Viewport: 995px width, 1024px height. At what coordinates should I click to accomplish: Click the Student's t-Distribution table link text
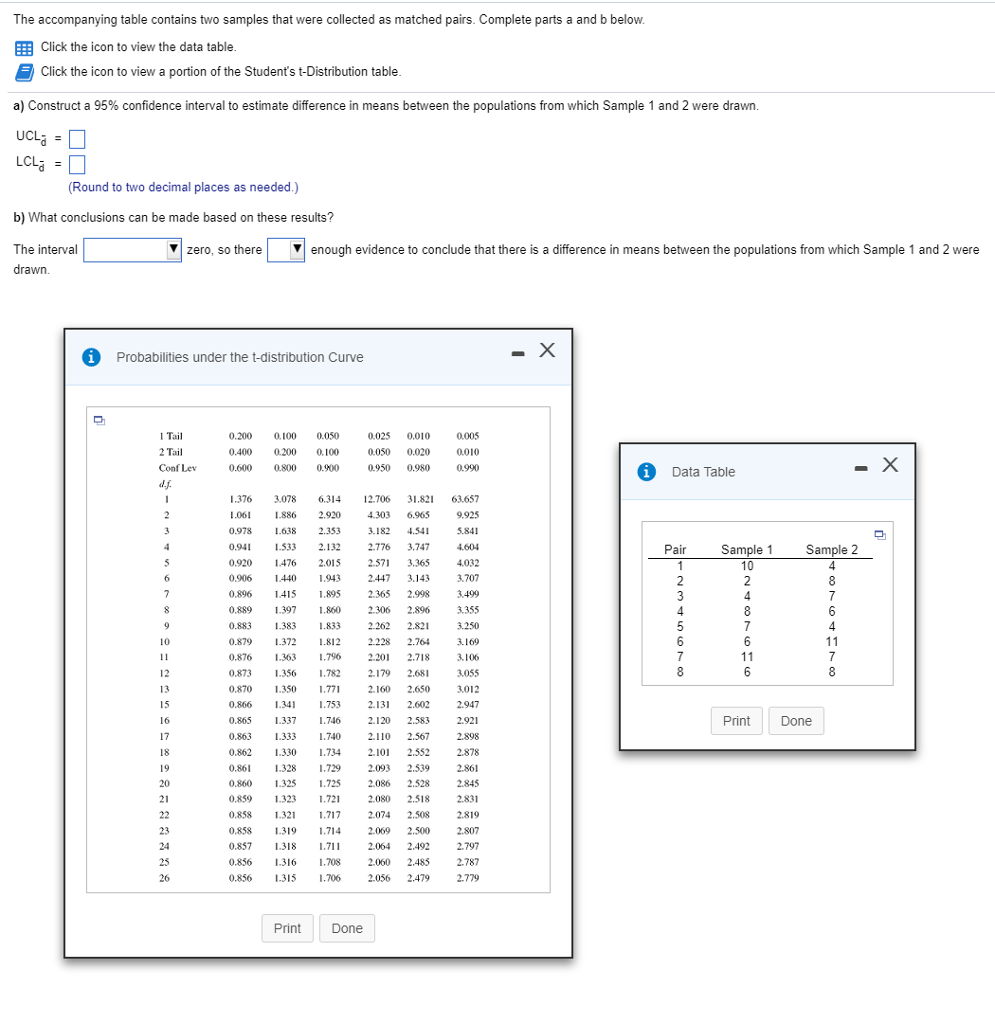coord(221,72)
